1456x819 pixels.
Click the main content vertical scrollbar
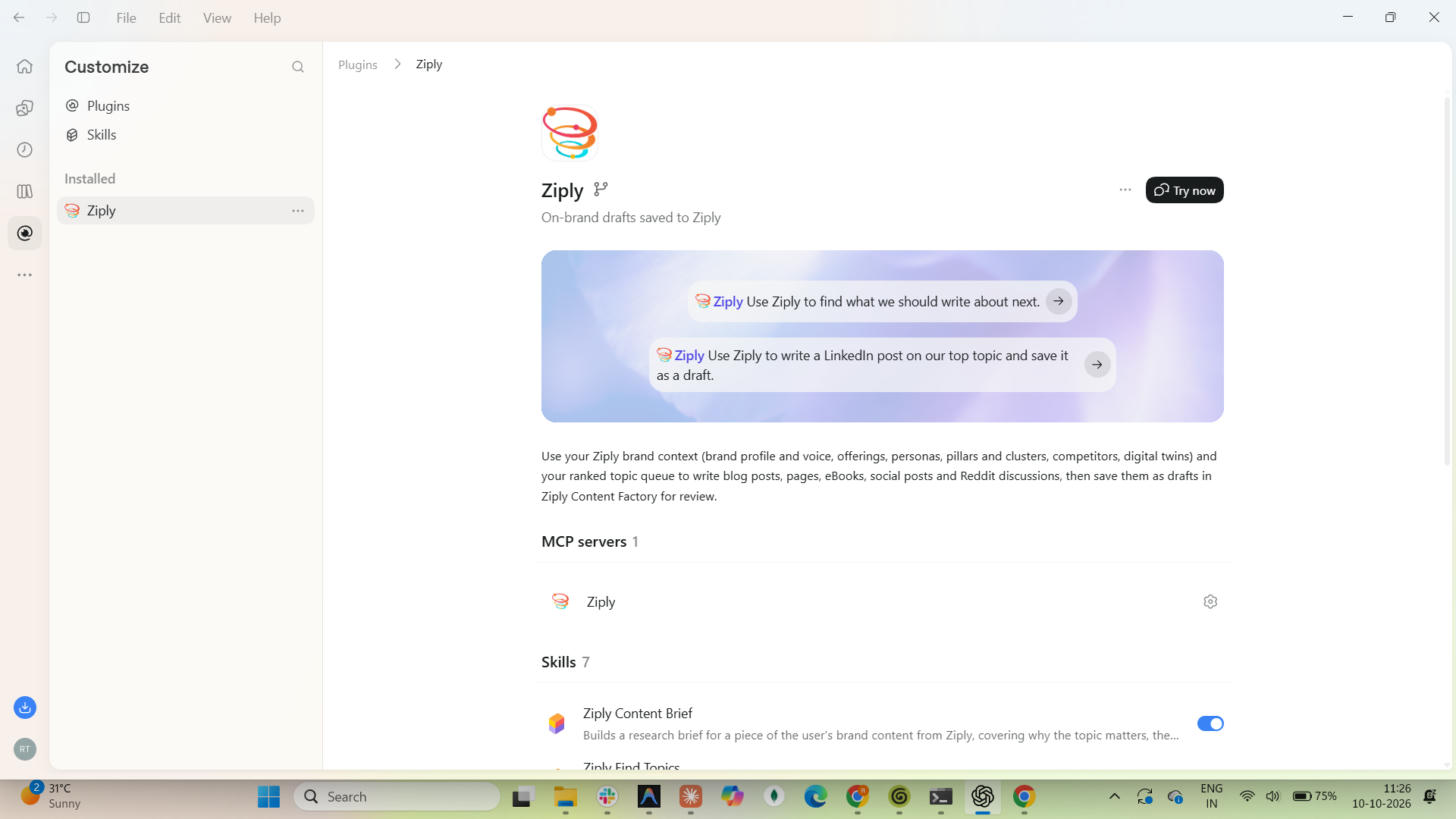coord(1447,280)
